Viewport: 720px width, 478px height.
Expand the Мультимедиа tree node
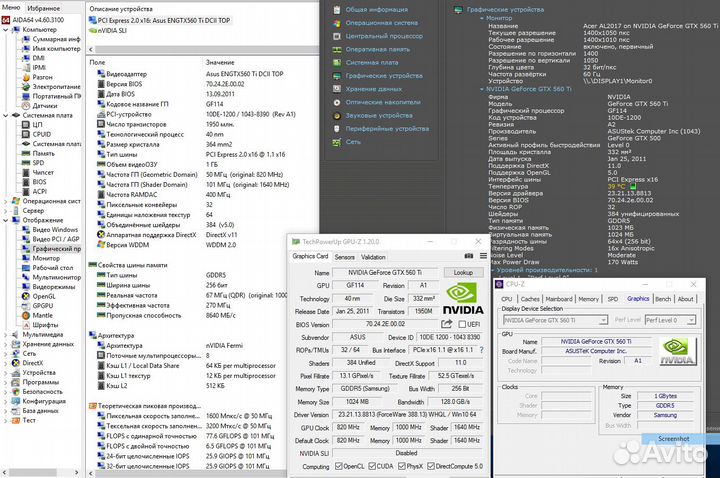click(6, 335)
